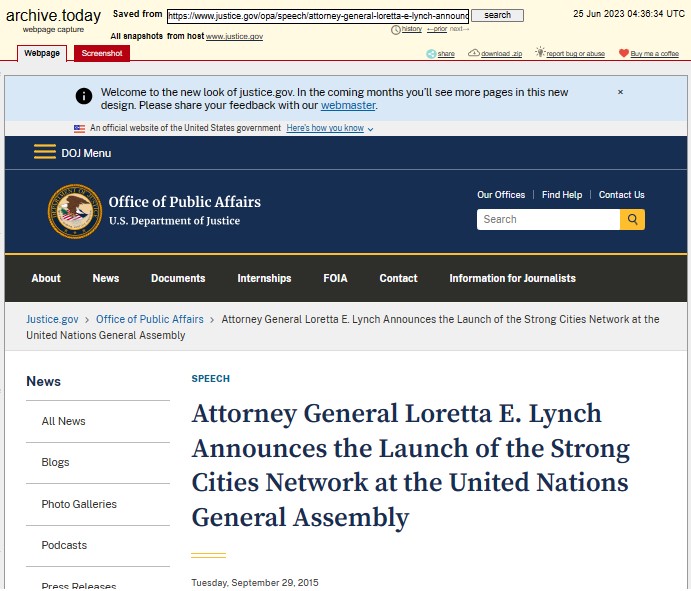691x591 pixels.
Task: Open the Our Offices link
Action: pos(501,195)
